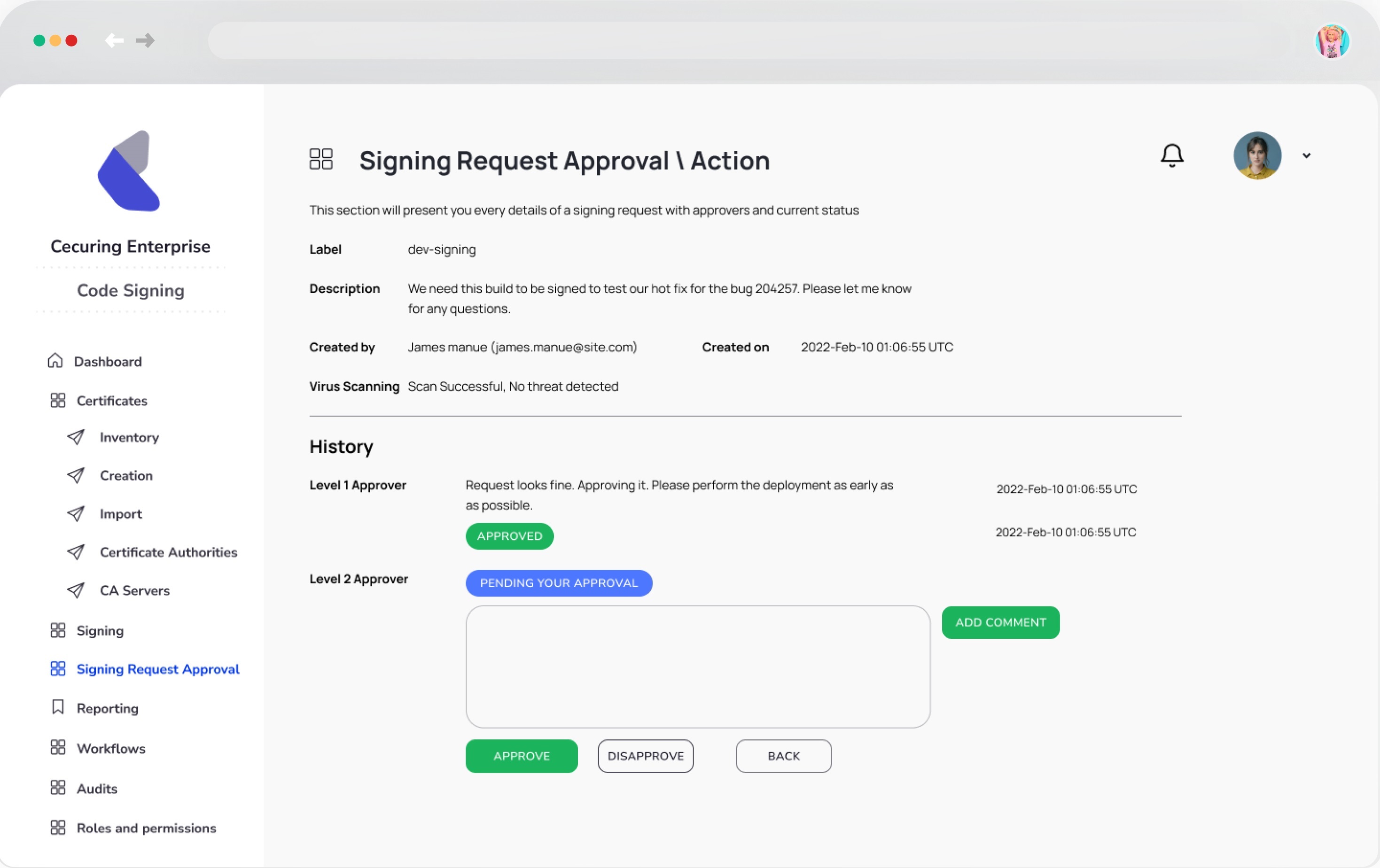Click the Certificates grid icon
The image size is (1380, 868).
pyautogui.click(x=57, y=400)
